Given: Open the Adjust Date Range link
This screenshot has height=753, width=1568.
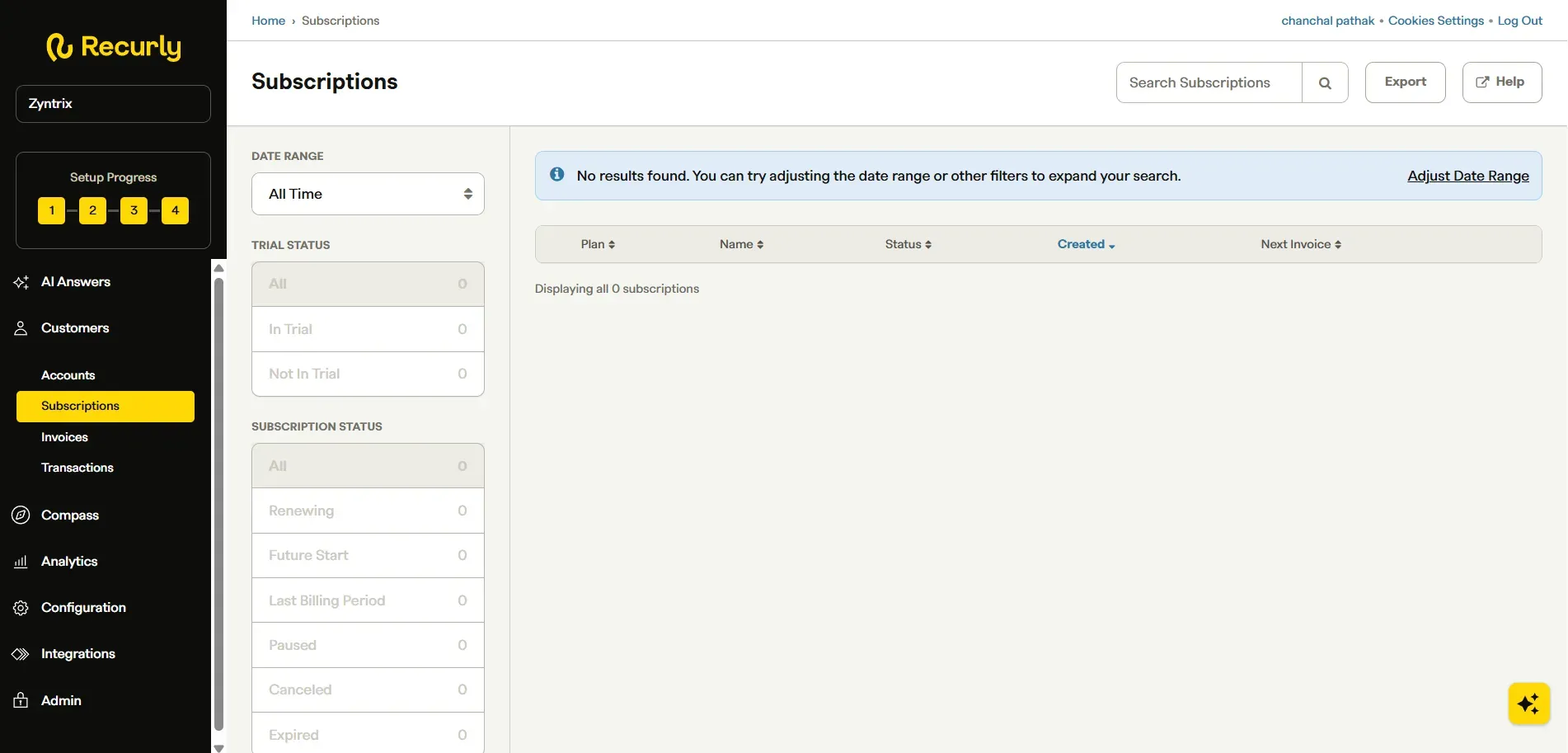Looking at the screenshot, I should point(1467,175).
